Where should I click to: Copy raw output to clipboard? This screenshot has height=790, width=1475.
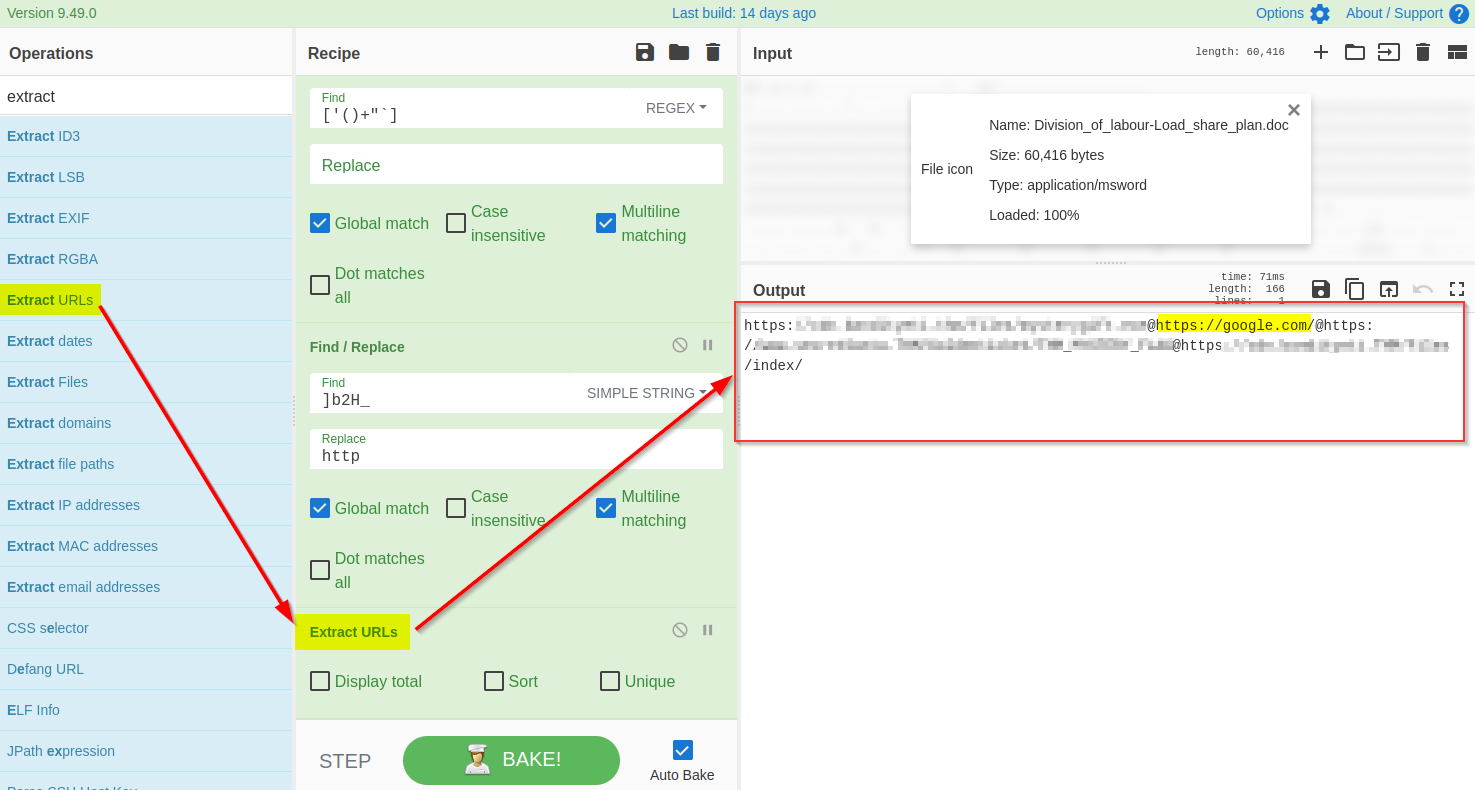click(1355, 289)
